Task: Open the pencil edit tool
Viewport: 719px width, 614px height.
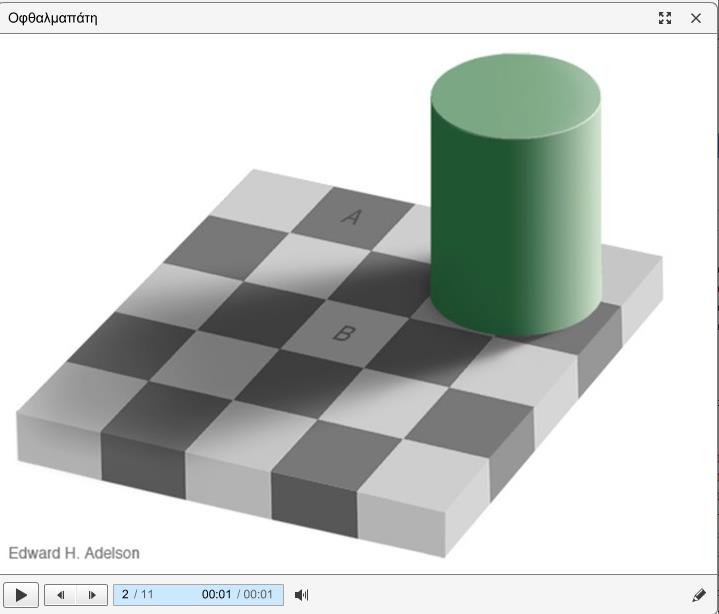Action: click(698, 595)
